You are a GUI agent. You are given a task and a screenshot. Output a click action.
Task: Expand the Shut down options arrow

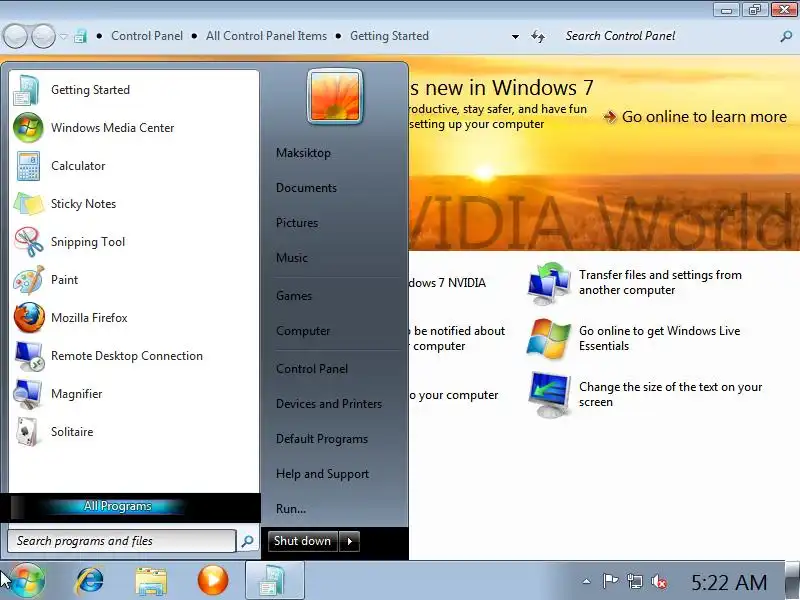(349, 541)
